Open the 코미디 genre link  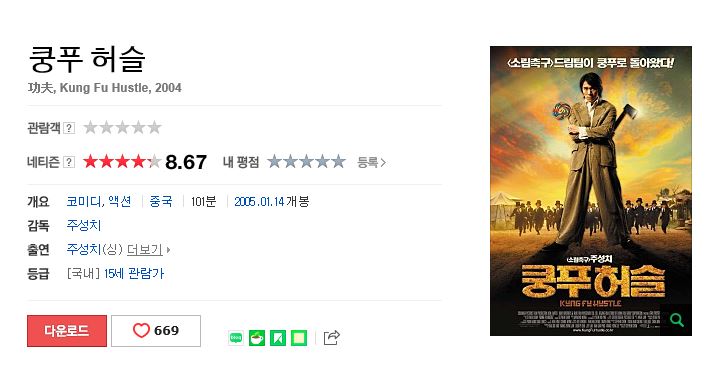pos(84,202)
